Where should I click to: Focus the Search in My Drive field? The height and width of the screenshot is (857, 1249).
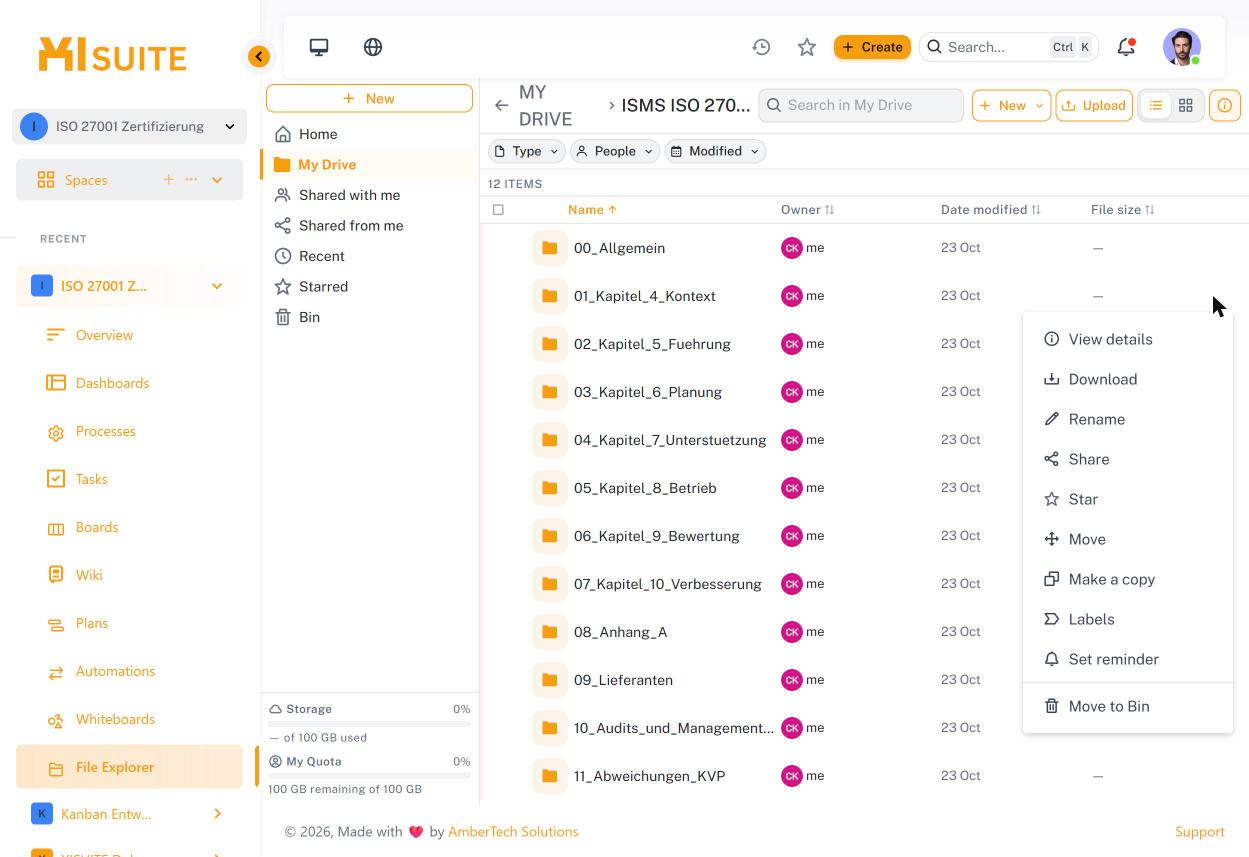coord(861,105)
